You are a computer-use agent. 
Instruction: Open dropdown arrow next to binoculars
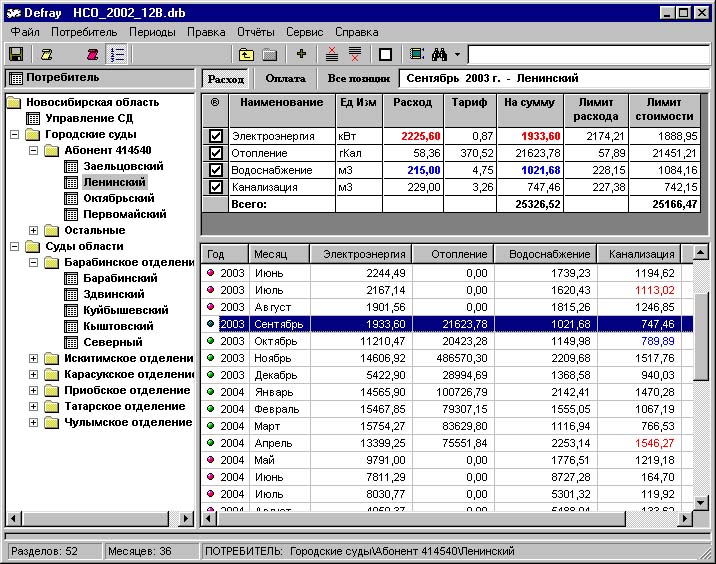pyautogui.click(x=457, y=54)
